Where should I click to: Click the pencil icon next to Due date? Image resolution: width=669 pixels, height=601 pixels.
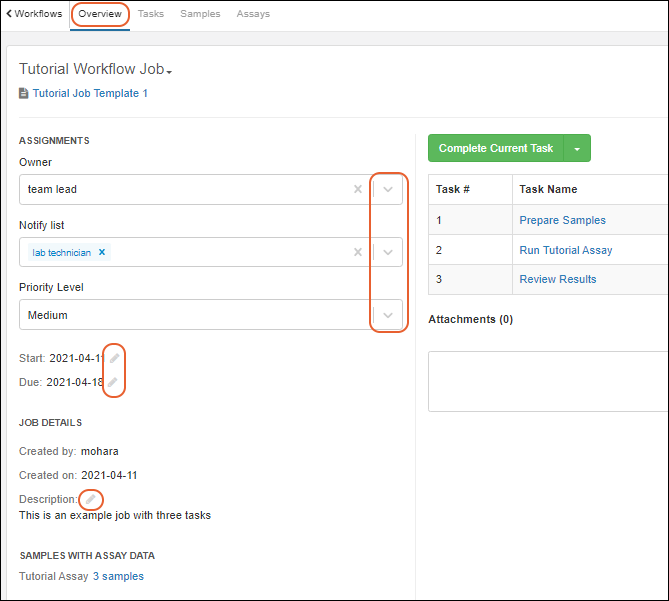coord(113,382)
